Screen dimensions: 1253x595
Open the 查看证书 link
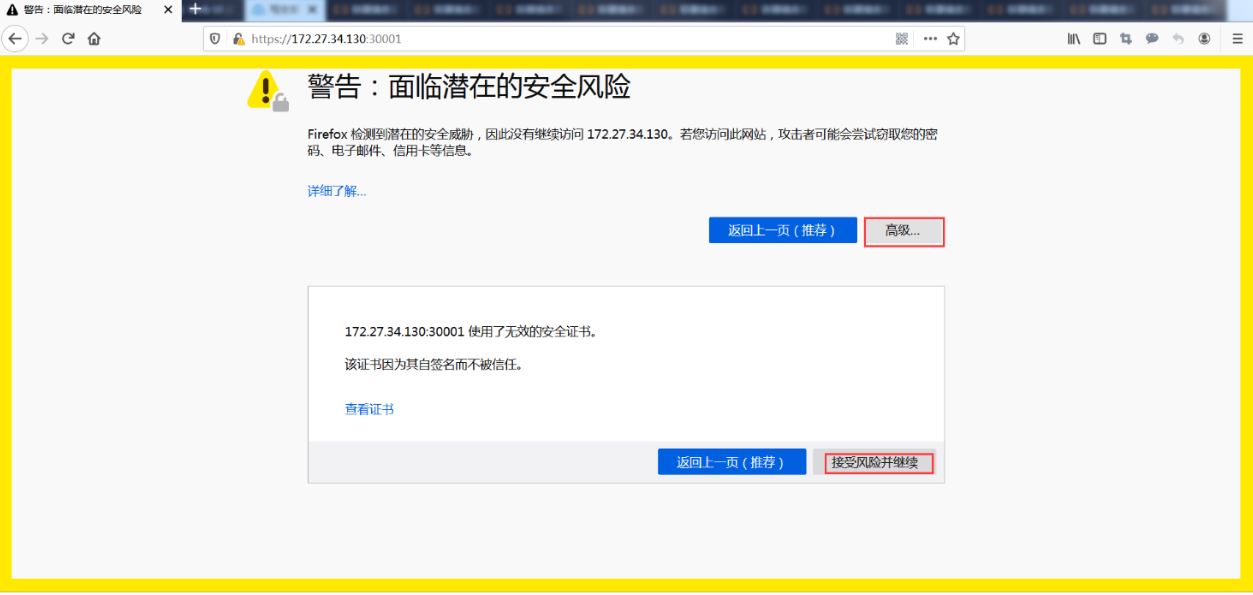[x=369, y=409]
